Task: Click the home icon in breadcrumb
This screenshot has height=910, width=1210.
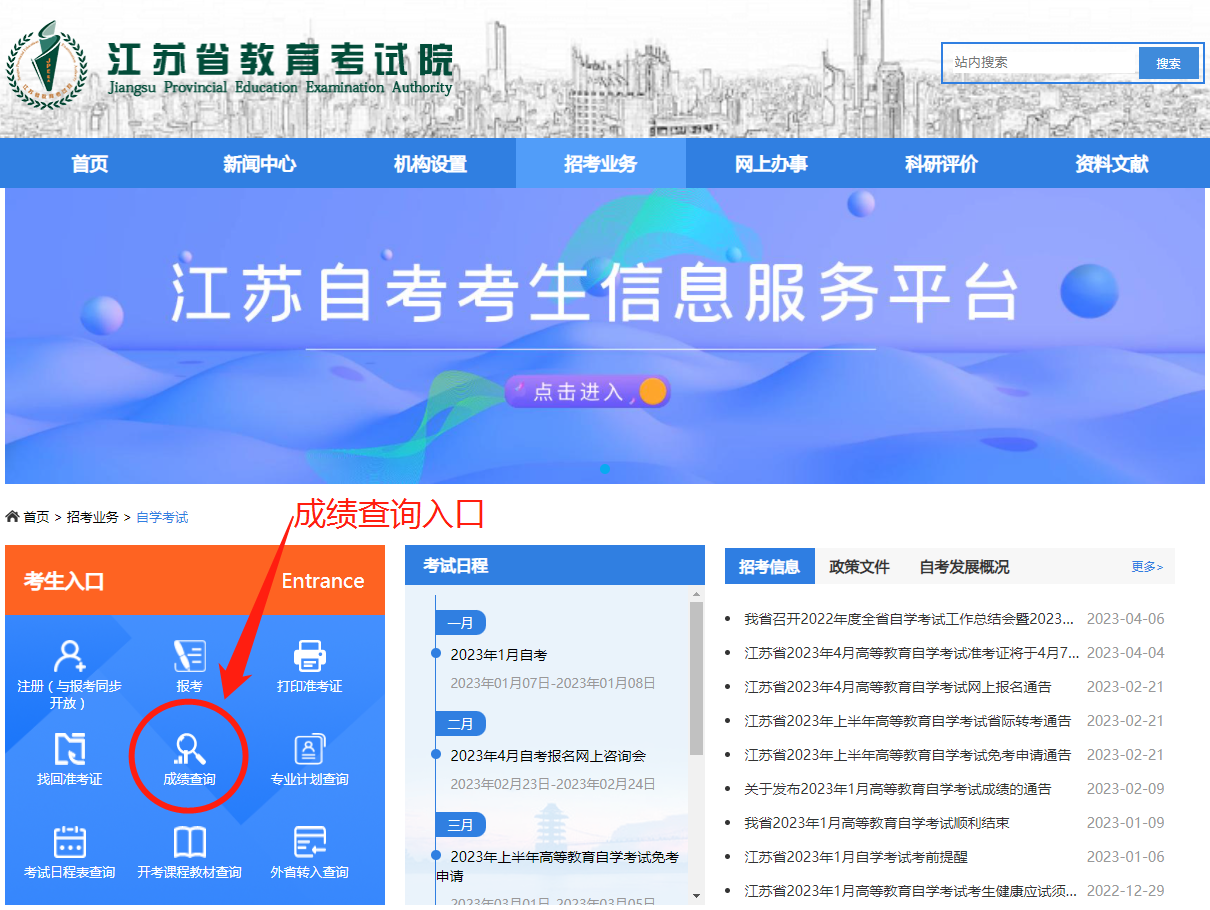Action: [12, 517]
